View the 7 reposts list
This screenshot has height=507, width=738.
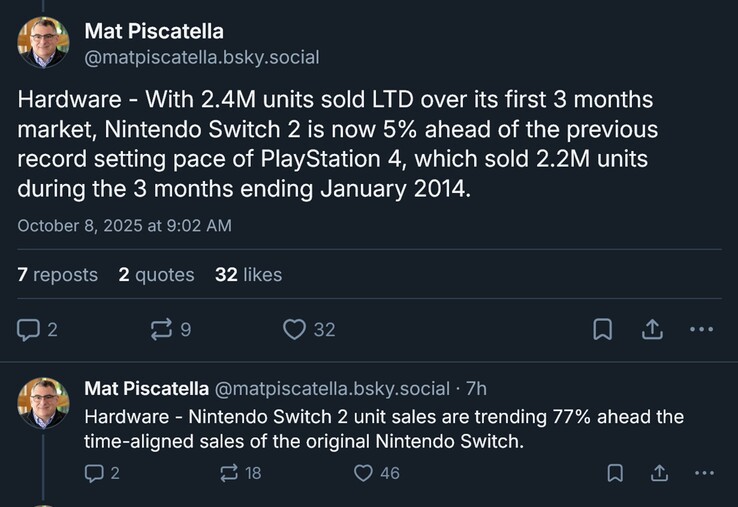(x=58, y=274)
